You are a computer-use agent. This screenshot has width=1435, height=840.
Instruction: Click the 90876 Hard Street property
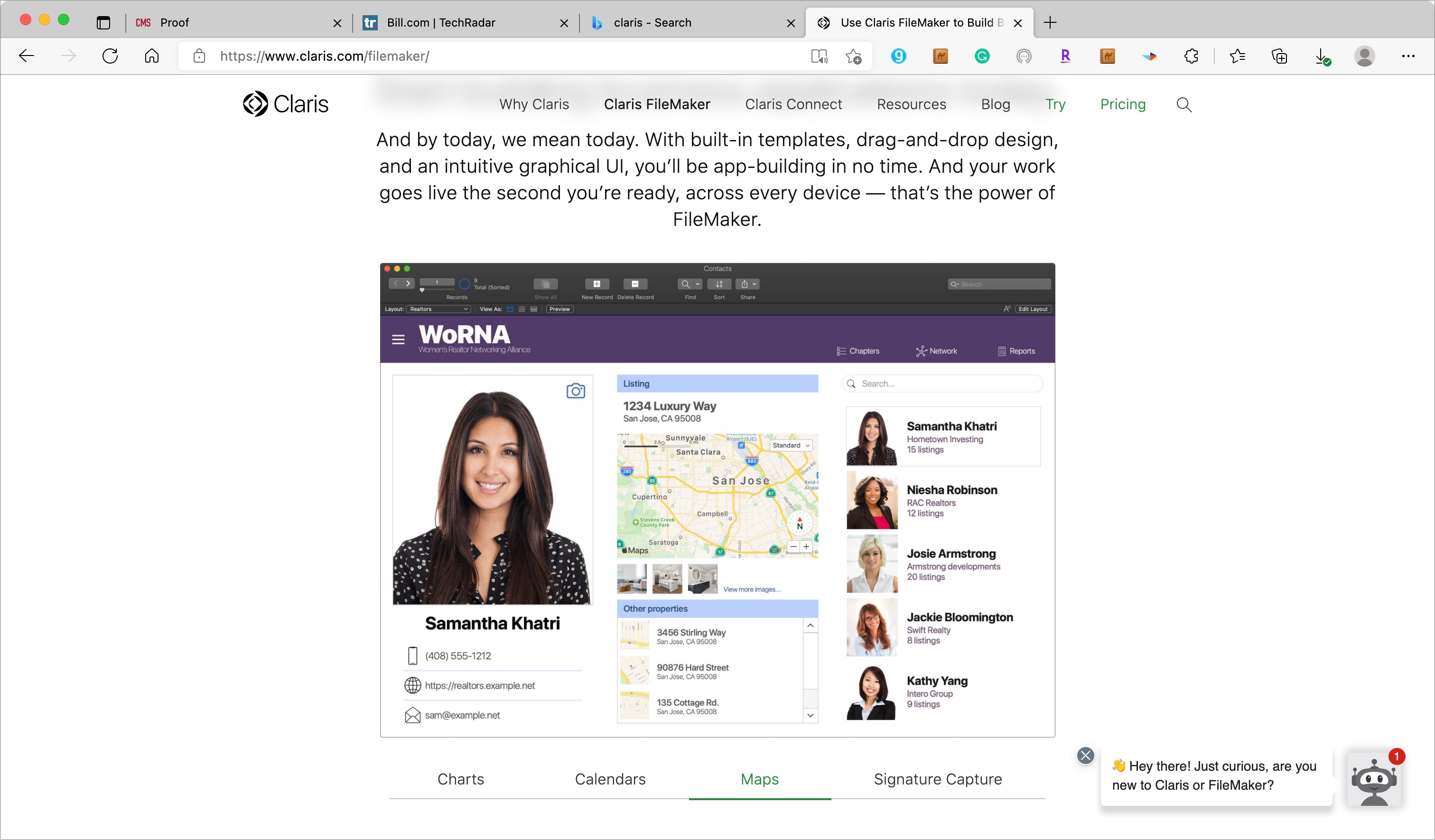point(711,671)
